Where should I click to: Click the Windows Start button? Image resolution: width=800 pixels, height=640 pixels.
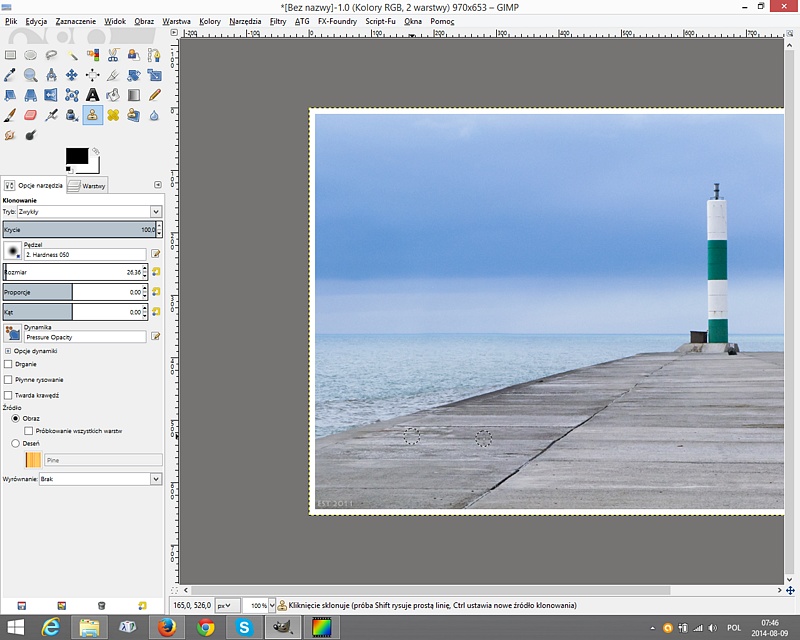[16, 627]
